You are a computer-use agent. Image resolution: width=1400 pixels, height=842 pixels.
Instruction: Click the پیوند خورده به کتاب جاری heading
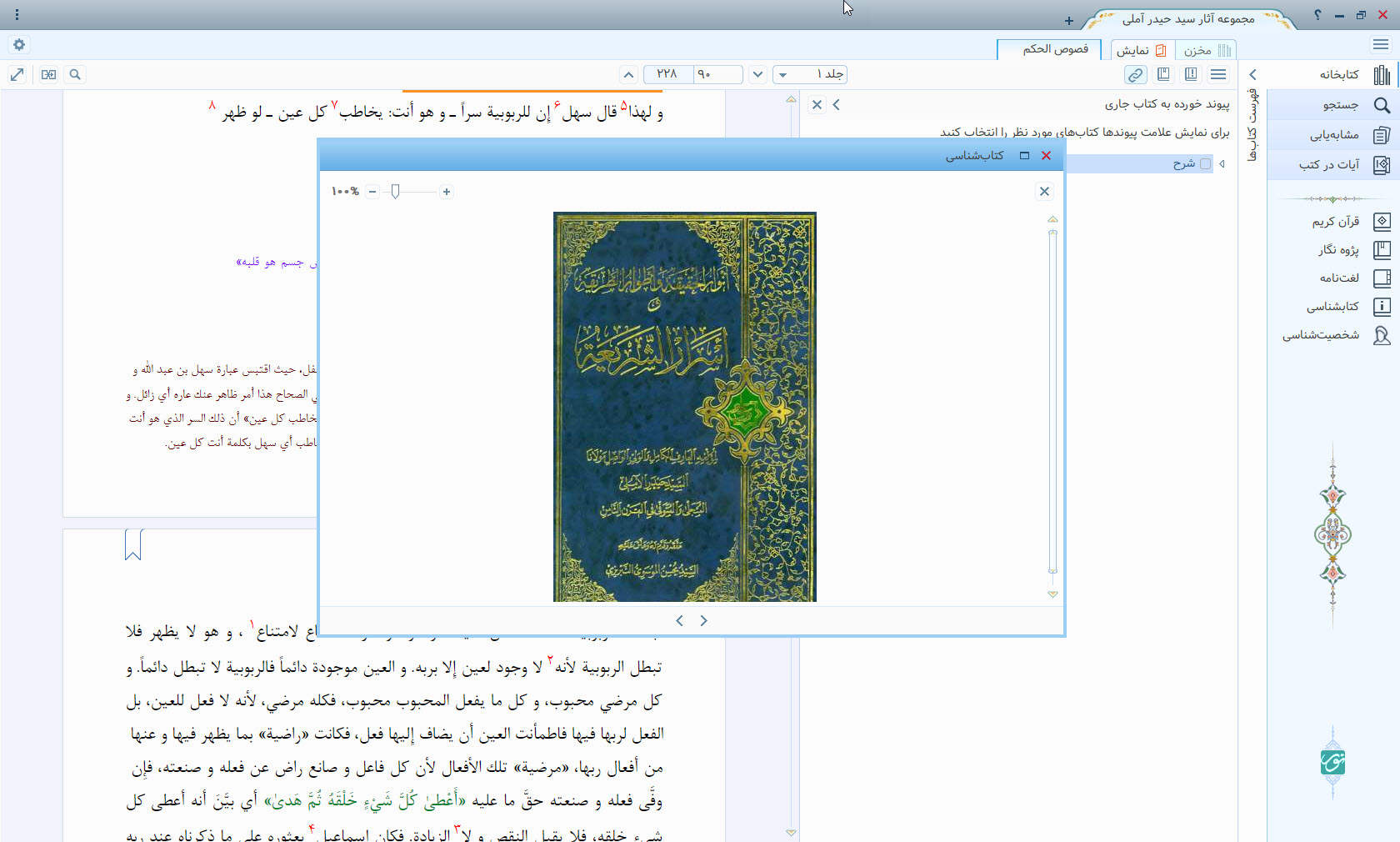pyautogui.click(x=1167, y=104)
